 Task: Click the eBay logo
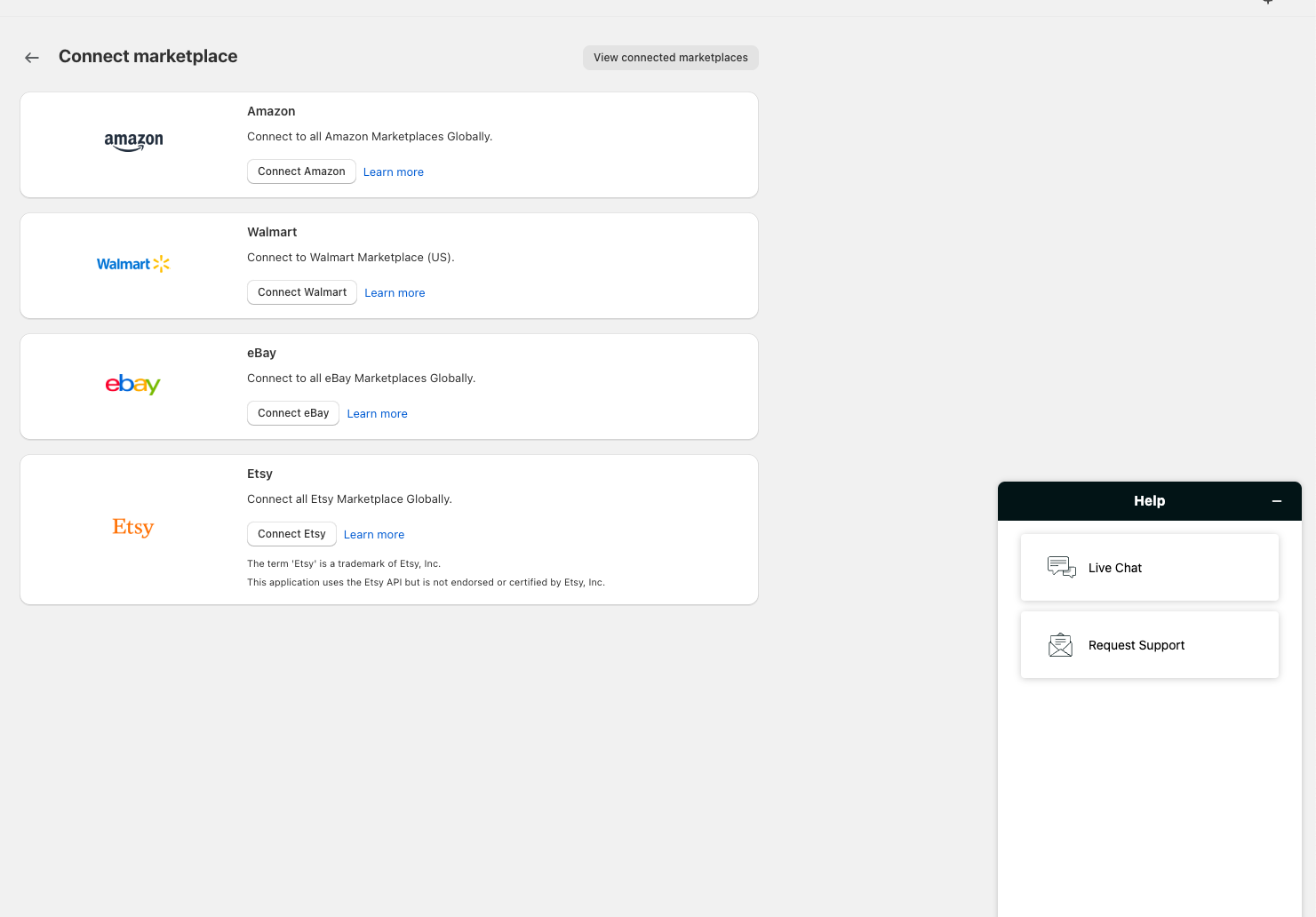pyautogui.click(x=133, y=384)
